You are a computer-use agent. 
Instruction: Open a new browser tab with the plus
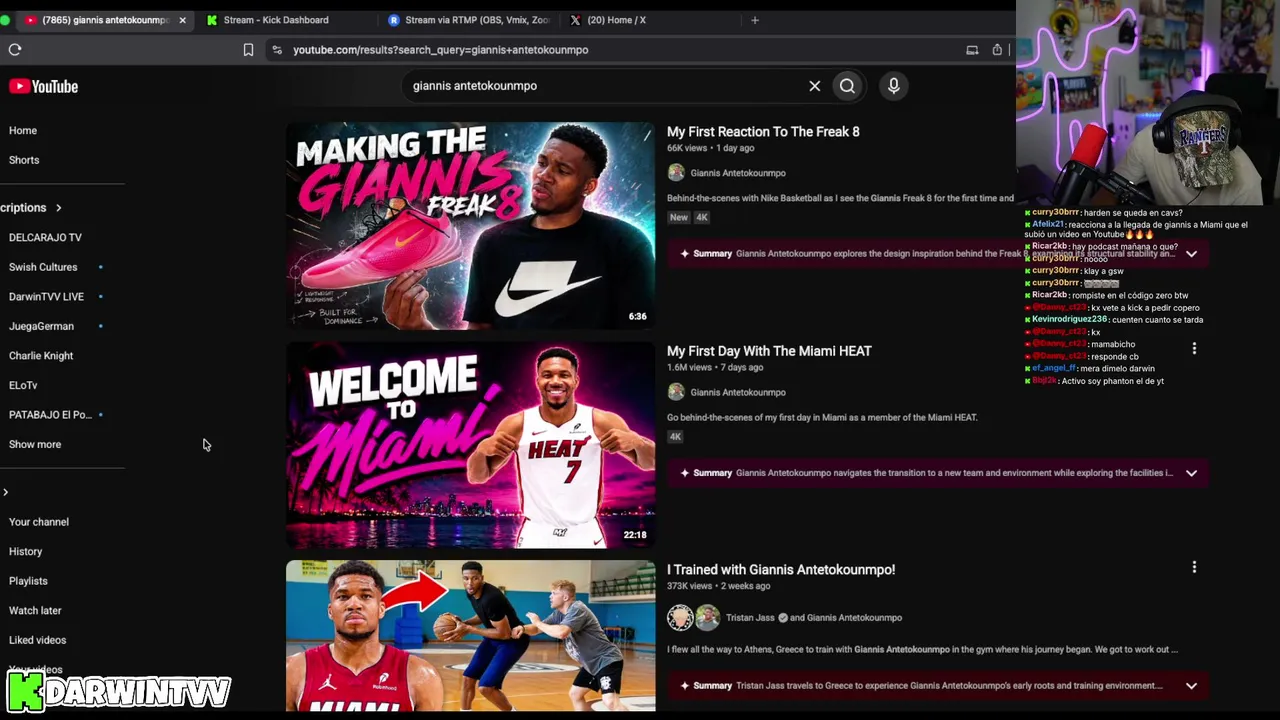[755, 20]
